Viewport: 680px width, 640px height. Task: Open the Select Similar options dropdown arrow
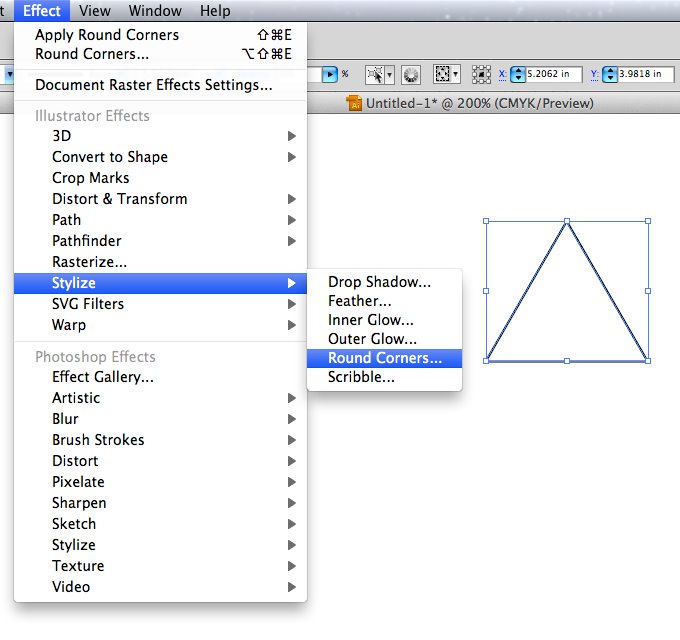[x=389, y=75]
